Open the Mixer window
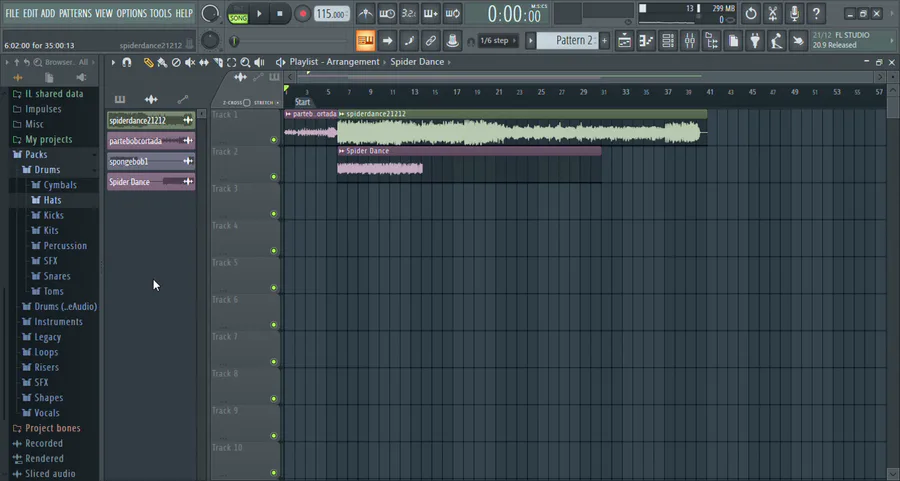The height and width of the screenshot is (481, 900). [x=690, y=41]
